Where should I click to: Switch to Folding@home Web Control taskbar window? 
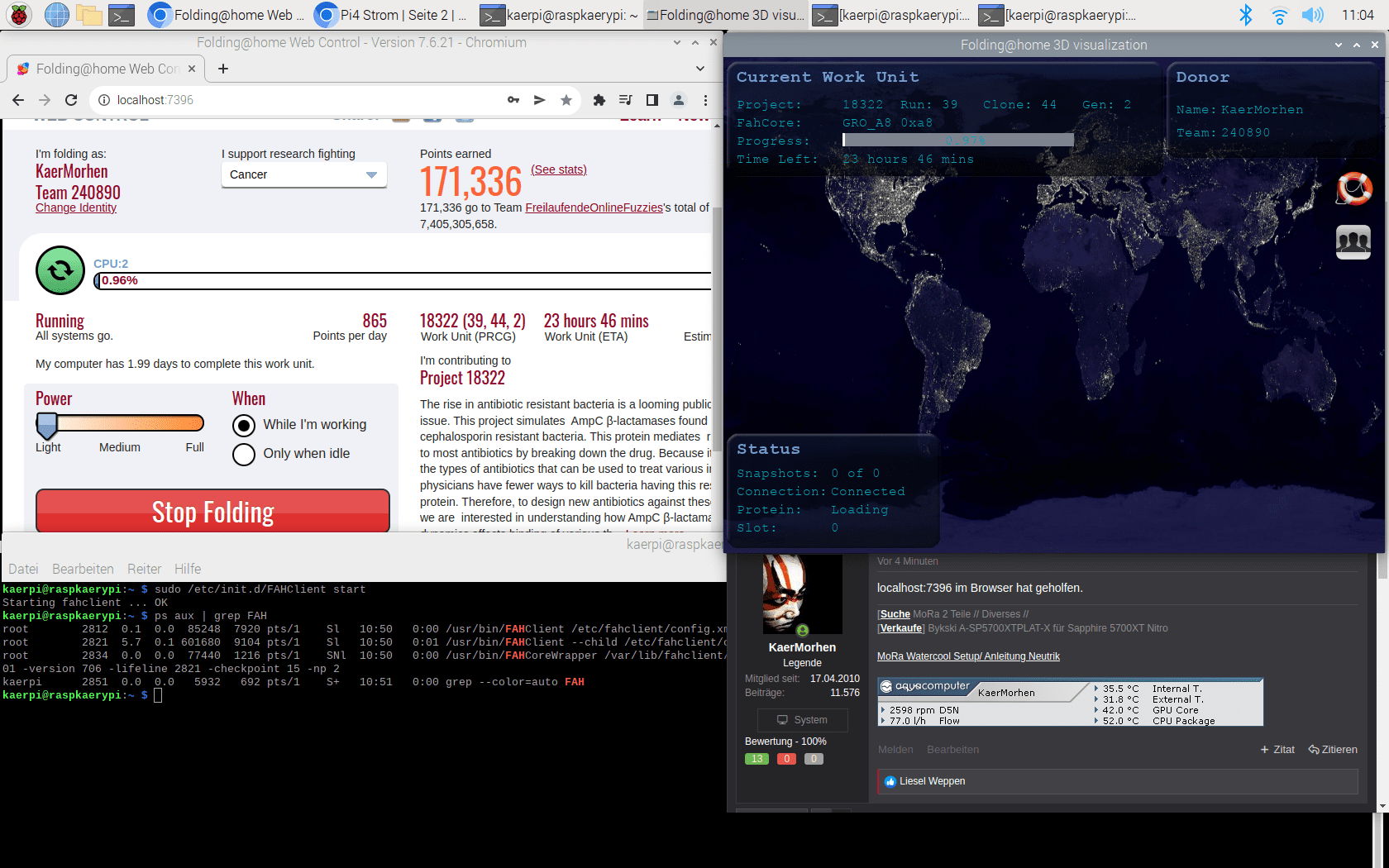[x=227, y=15]
